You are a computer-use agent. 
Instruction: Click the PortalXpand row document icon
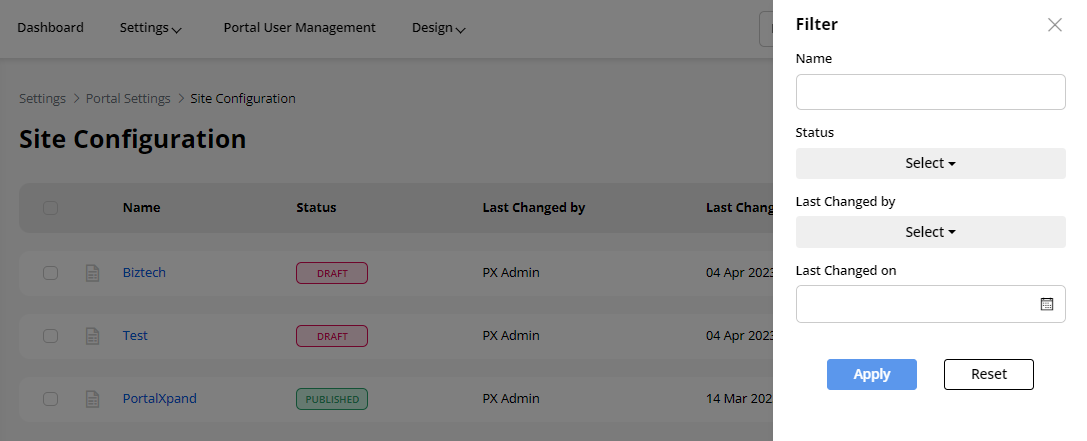click(92, 399)
